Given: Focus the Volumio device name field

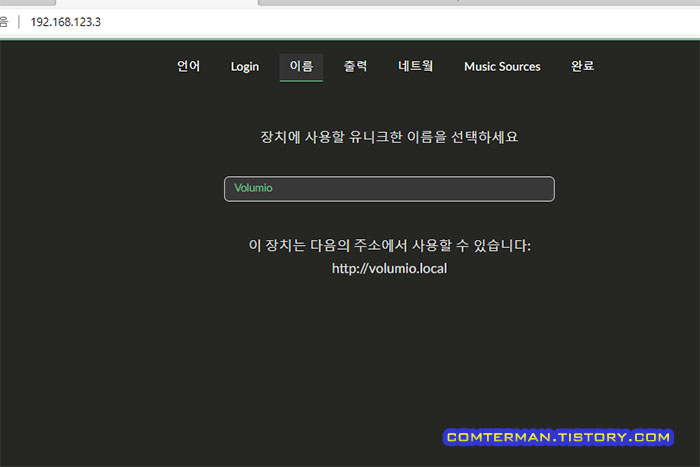Looking at the screenshot, I should (x=389, y=189).
